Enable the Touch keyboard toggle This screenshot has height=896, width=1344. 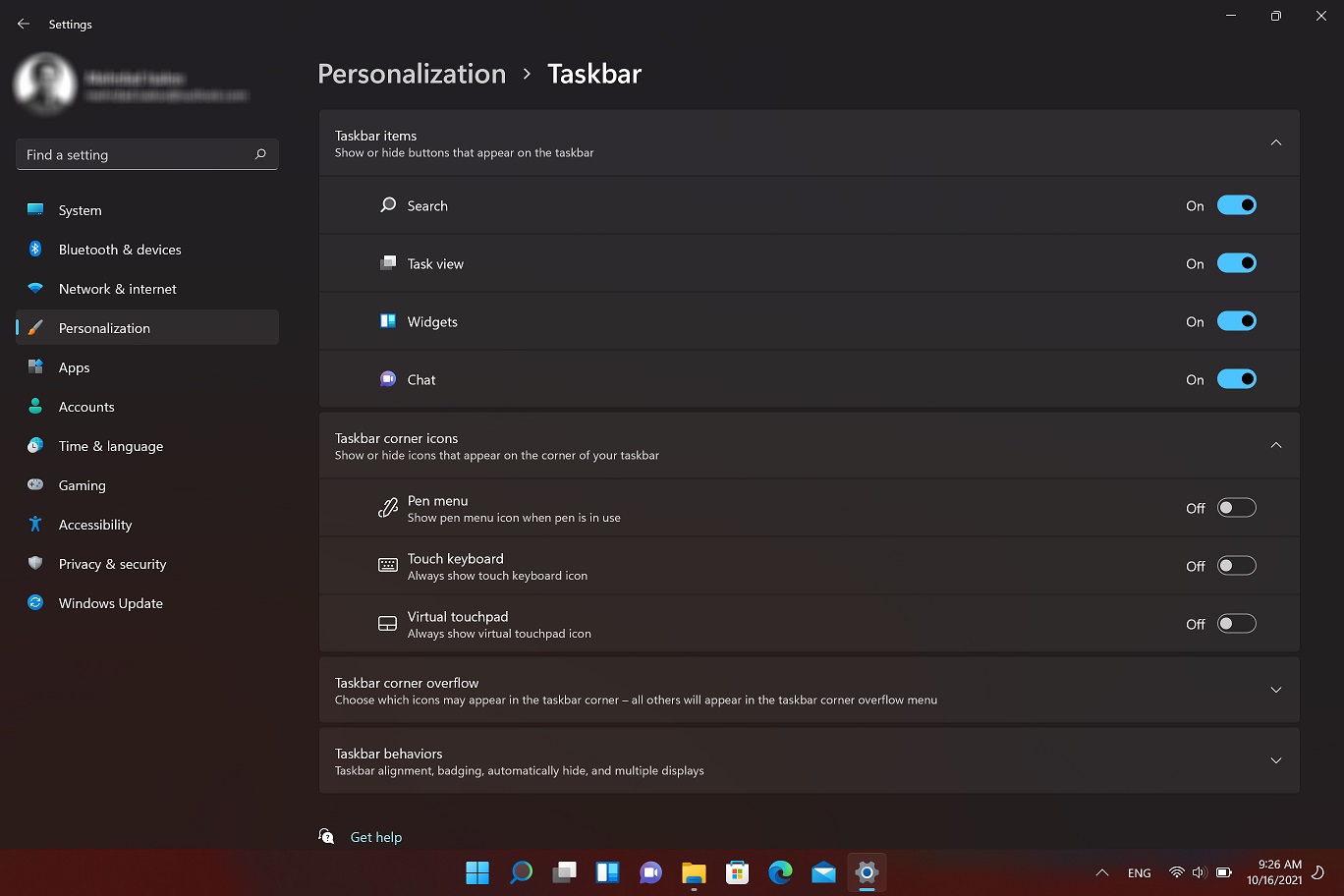tap(1236, 566)
